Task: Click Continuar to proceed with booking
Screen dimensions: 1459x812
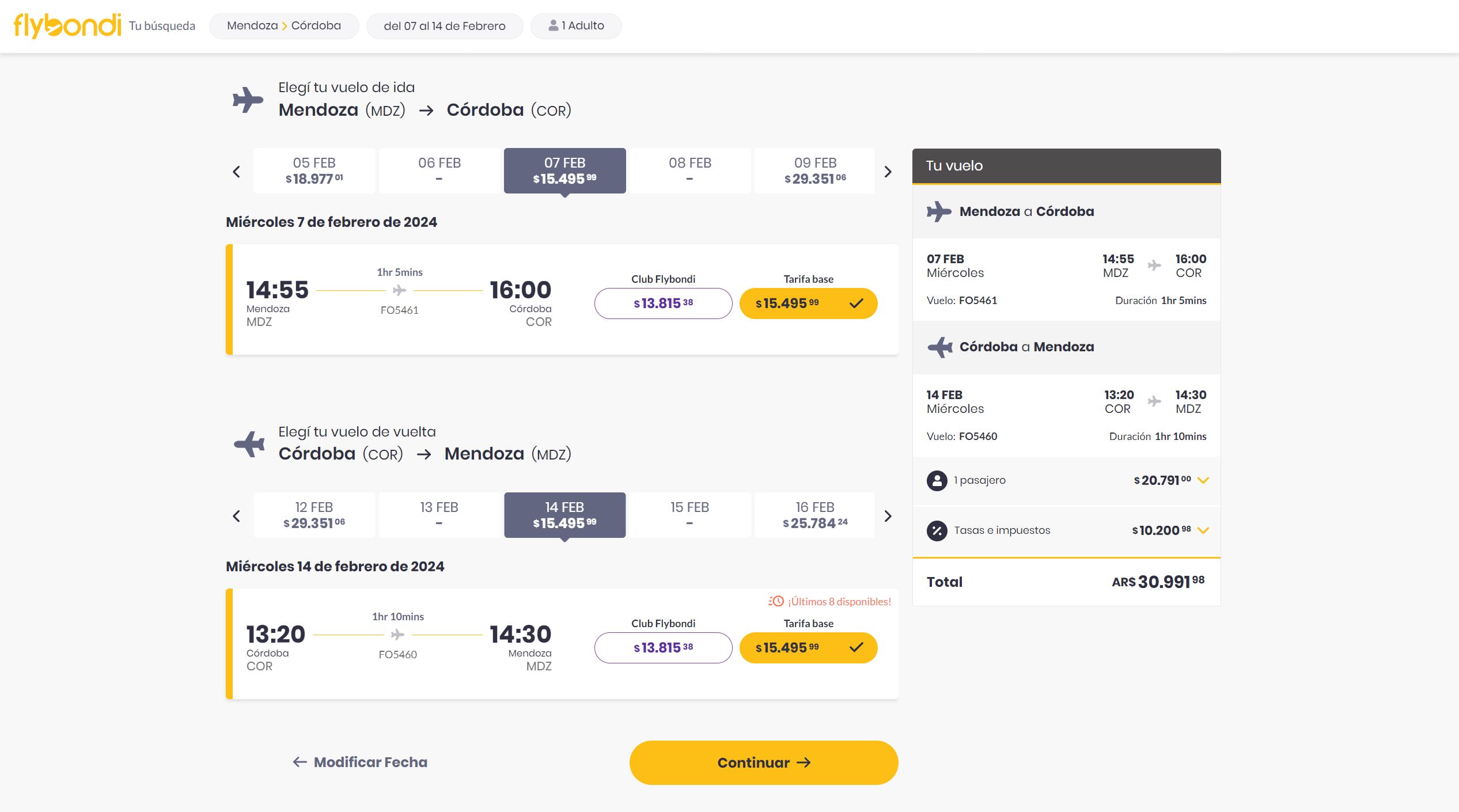Action: [x=763, y=762]
